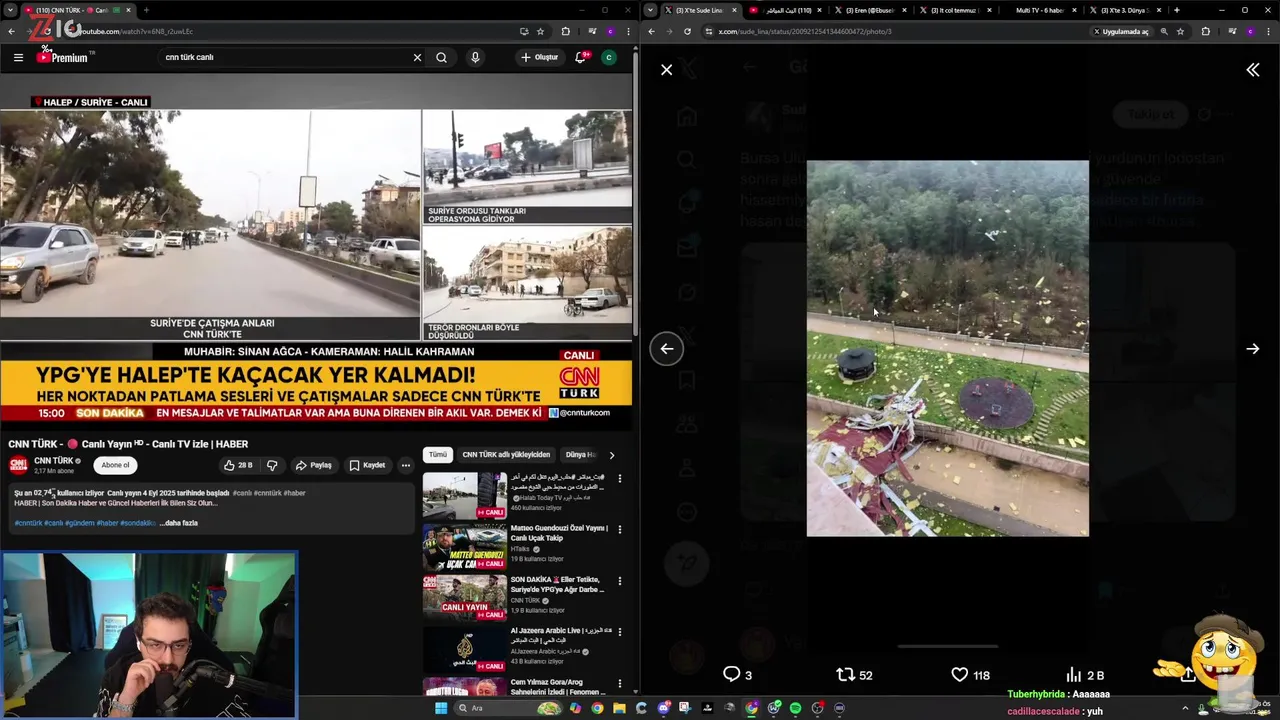Go to next photo in X viewer
The height and width of the screenshot is (720, 1280).
tap(1252, 349)
